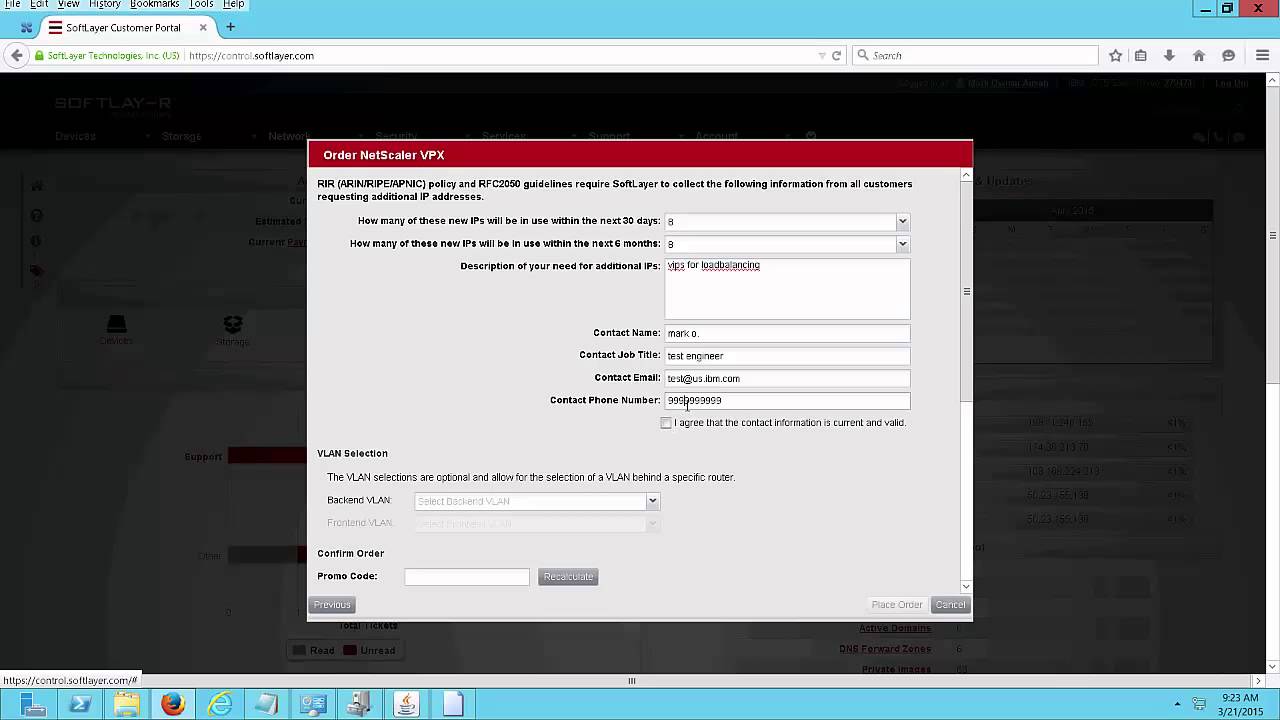Viewport: 1280px width, 720px height.
Task: Show hidden system tray icons
Action: [x=1177, y=704]
